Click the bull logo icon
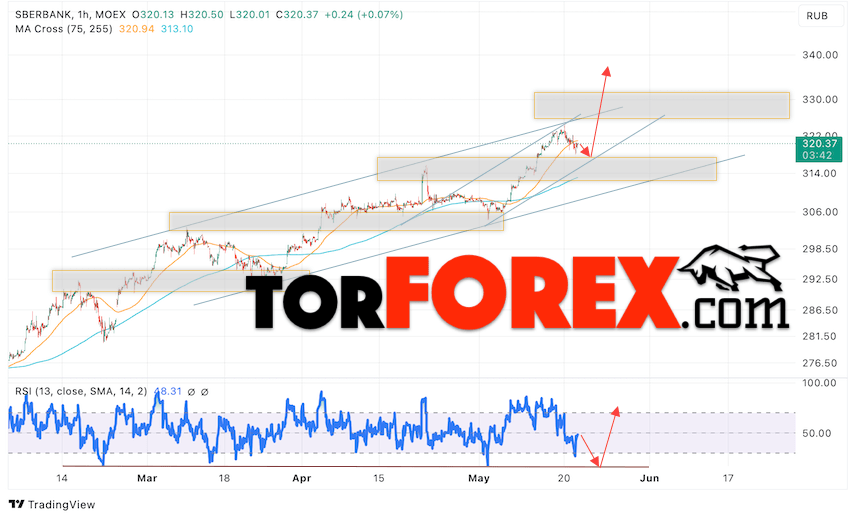Screen dimensions: 856x519 tap(732, 268)
